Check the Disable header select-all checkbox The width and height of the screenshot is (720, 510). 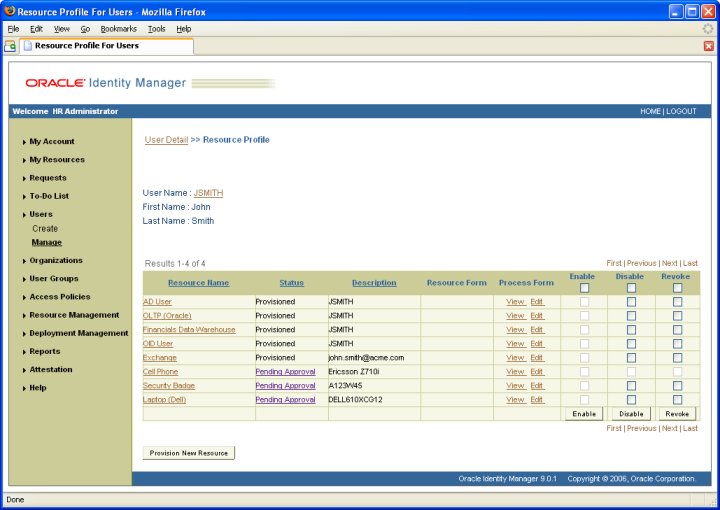(x=631, y=288)
